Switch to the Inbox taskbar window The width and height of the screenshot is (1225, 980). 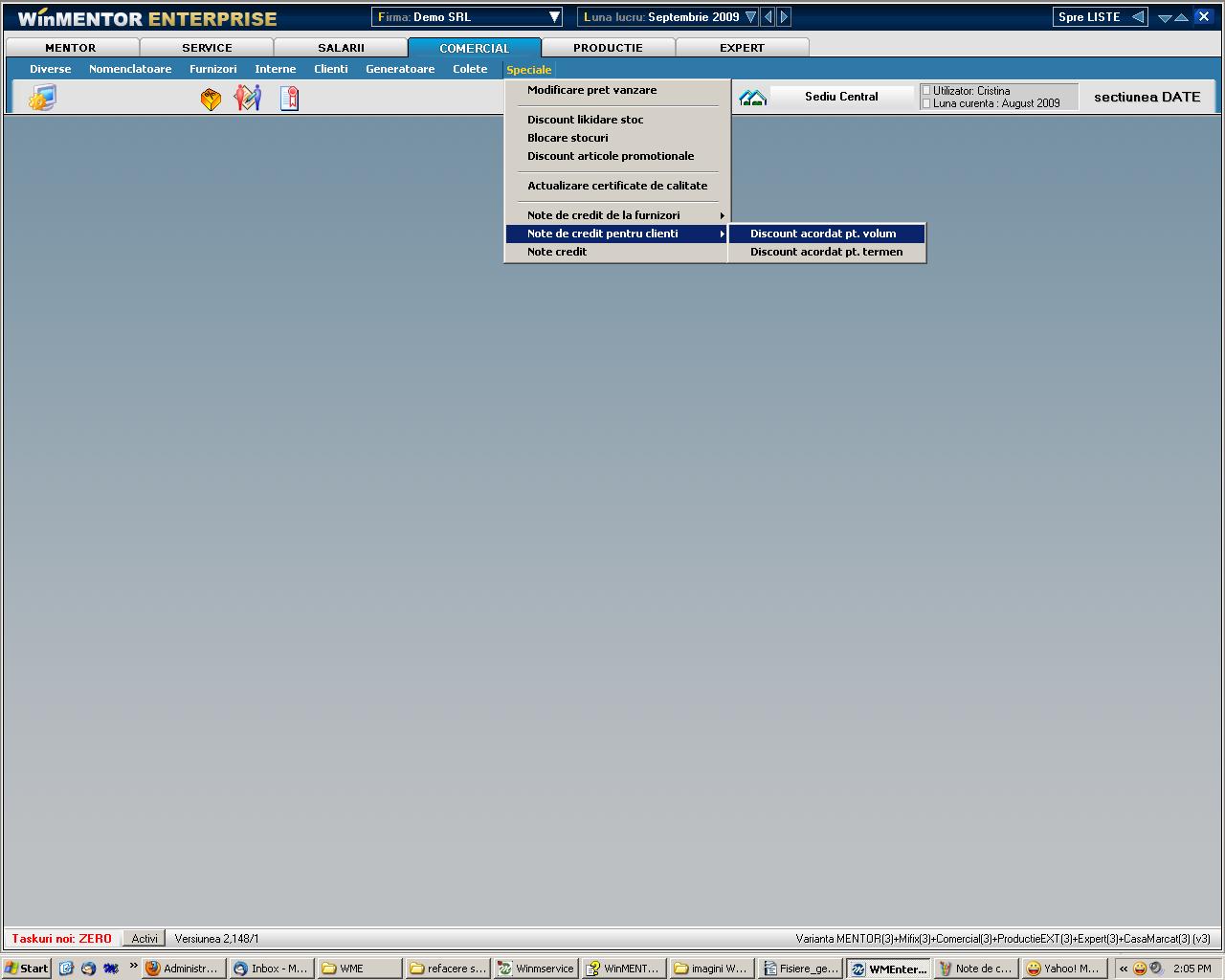pyautogui.click(x=272, y=969)
